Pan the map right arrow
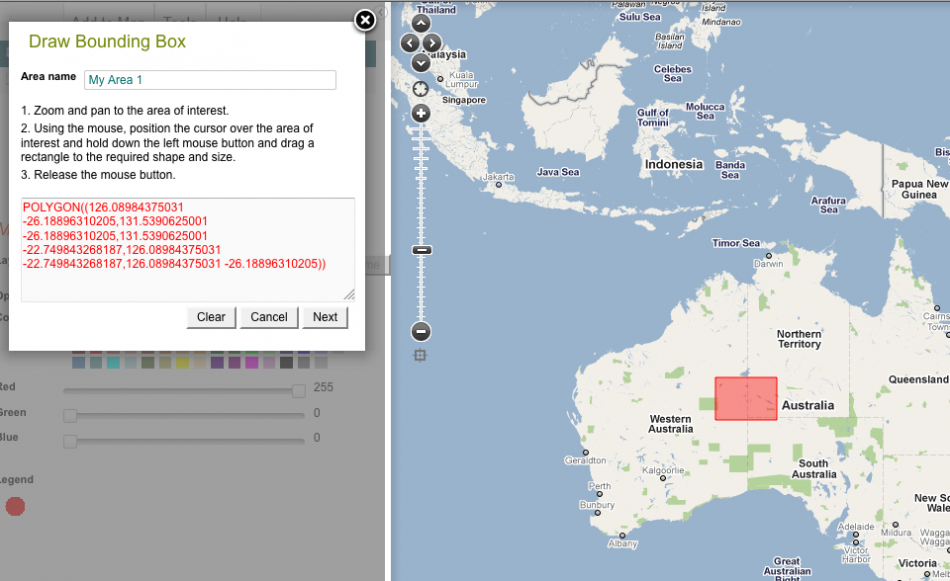This screenshot has height=581, width=950. pyautogui.click(x=432, y=43)
